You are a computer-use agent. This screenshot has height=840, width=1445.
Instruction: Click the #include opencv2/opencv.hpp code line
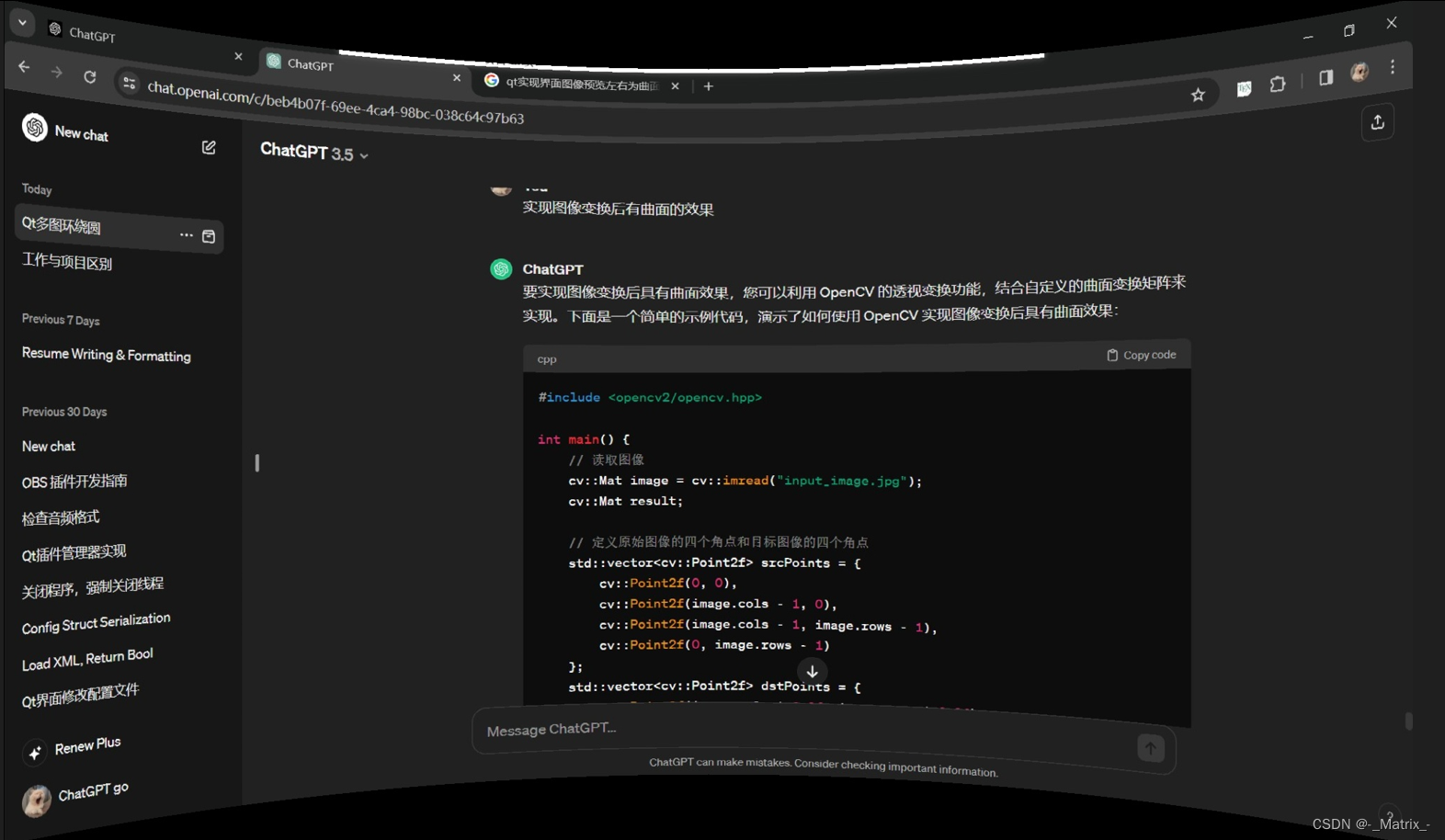650,398
